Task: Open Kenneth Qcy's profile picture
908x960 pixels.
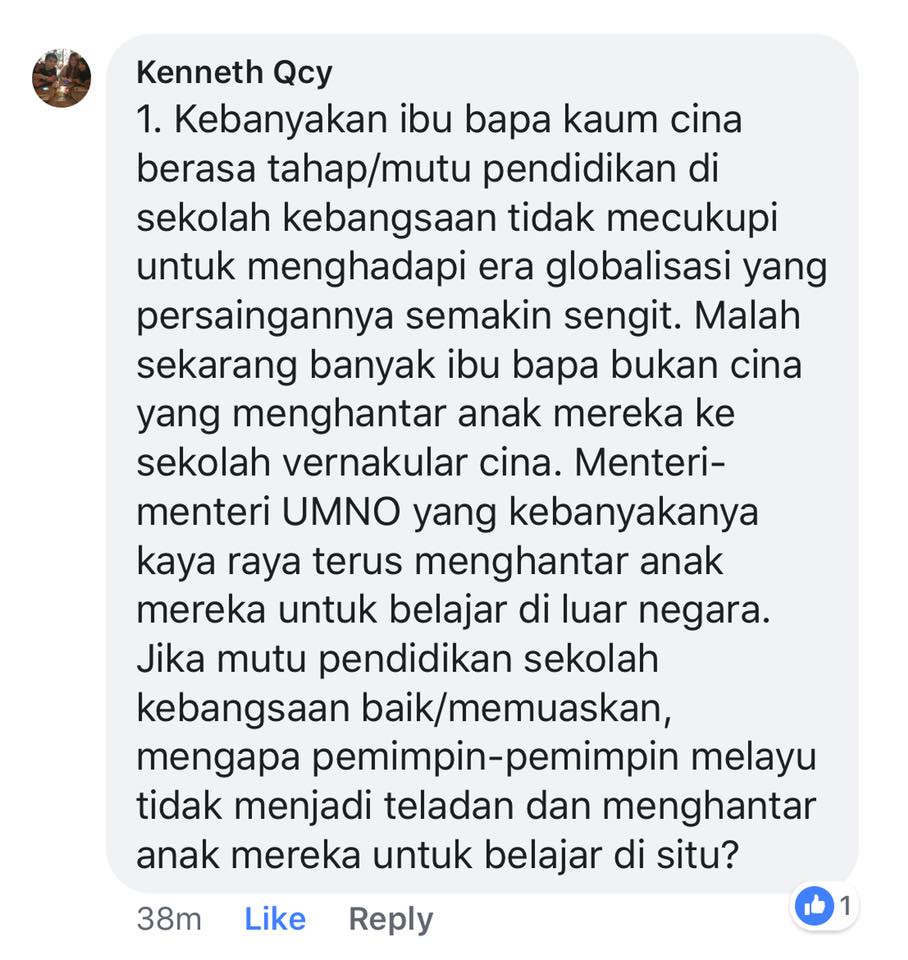Action: point(61,78)
